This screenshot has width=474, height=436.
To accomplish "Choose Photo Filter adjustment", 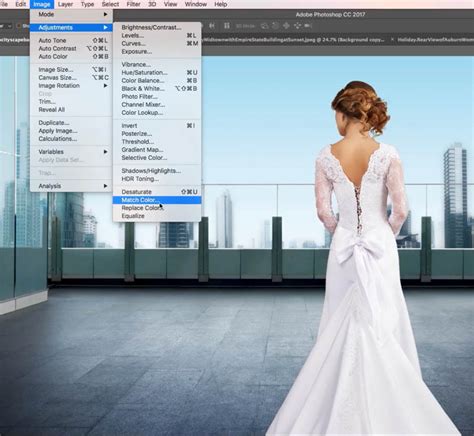I will (x=157, y=96).
